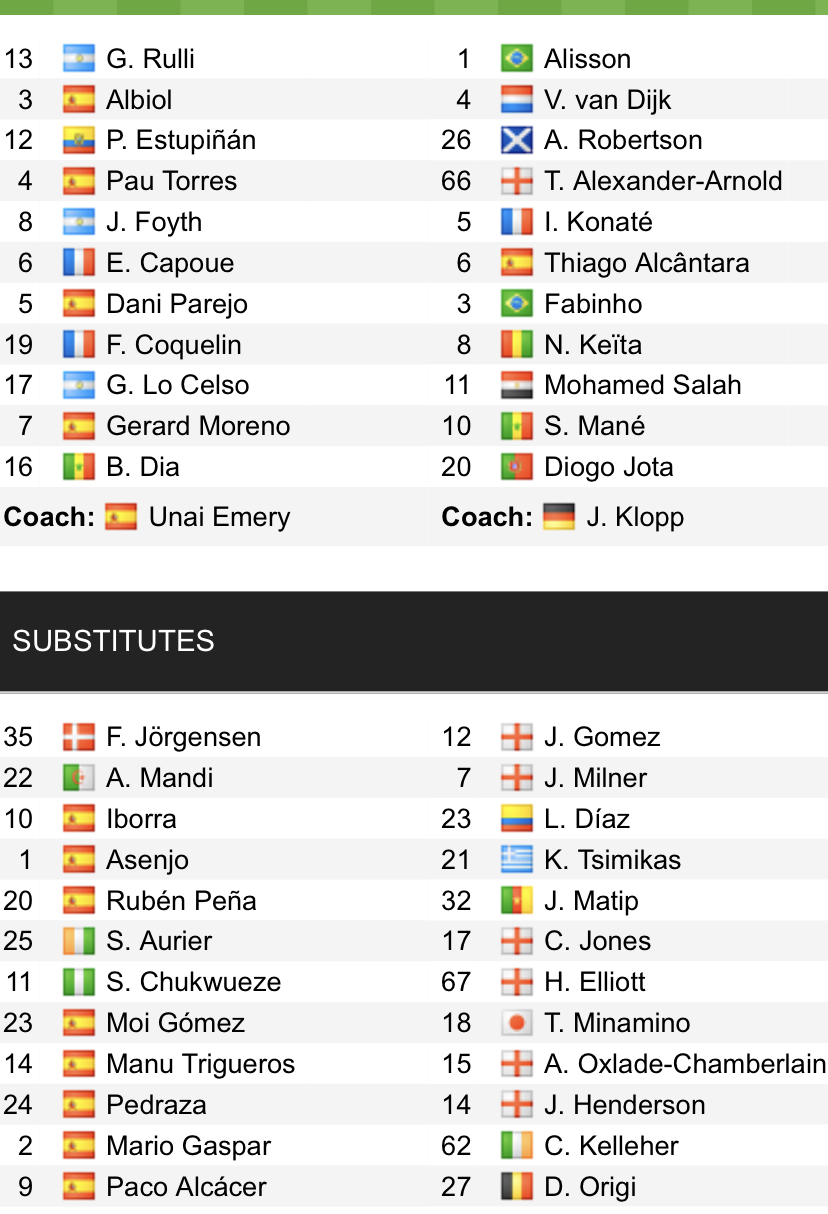Select substitute Paco Alcácer
This screenshot has width=828, height=1214.
tap(186, 1187)
